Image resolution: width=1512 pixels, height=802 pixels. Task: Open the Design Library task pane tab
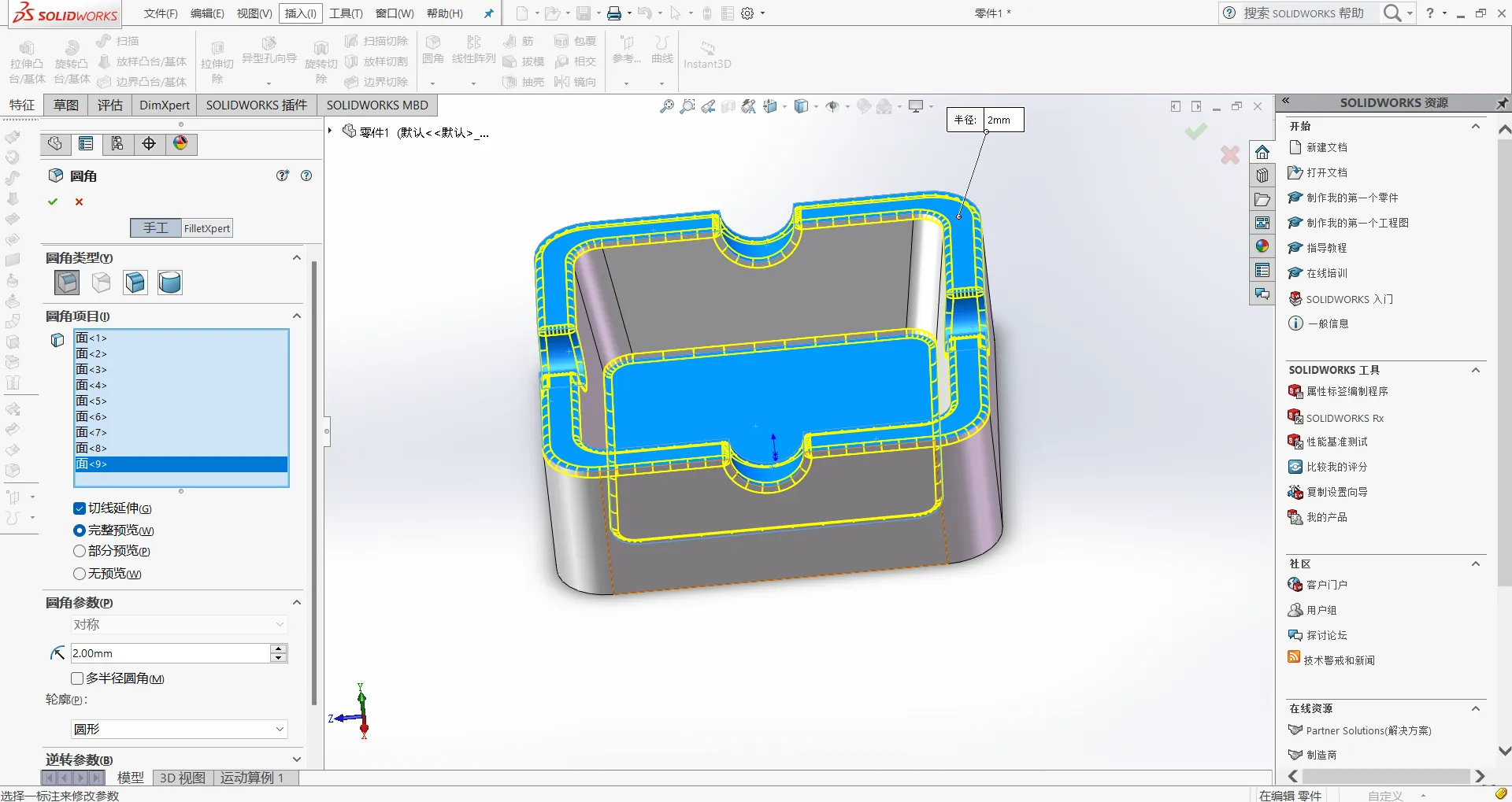pyautogui.click(x=1262, y=176)
